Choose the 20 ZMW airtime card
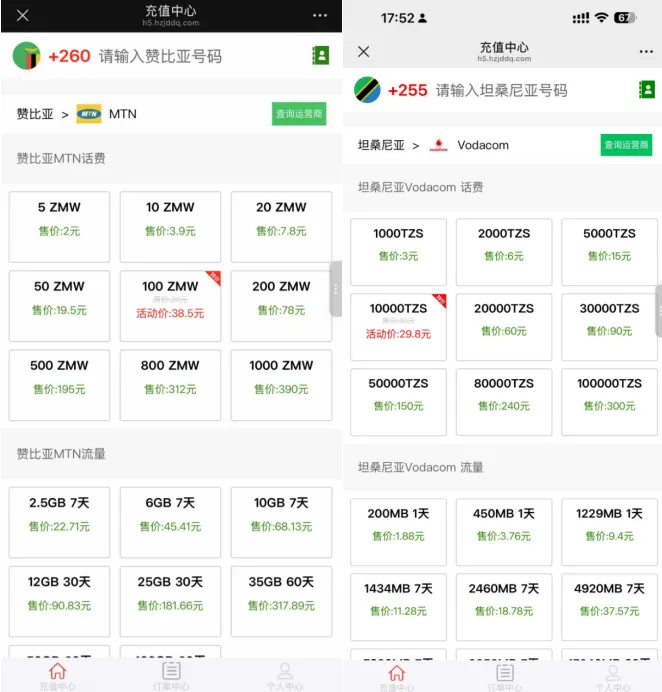Image resolution: width=662 pixels, height=692 pixels. click(281, 227)
